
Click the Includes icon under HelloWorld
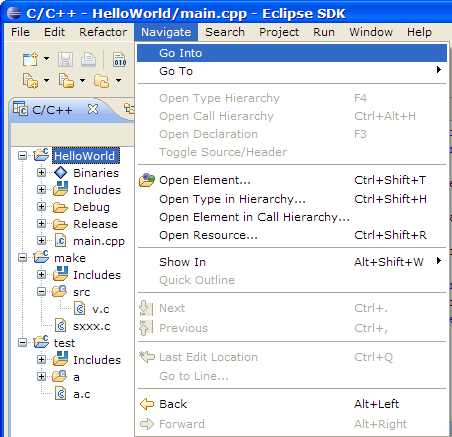tap(61, 189)
